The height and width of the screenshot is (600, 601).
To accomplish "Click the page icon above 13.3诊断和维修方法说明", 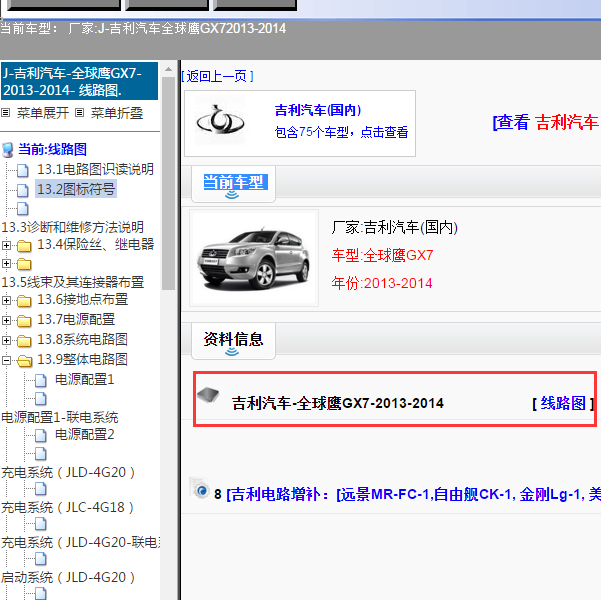I will click(23, 209).
